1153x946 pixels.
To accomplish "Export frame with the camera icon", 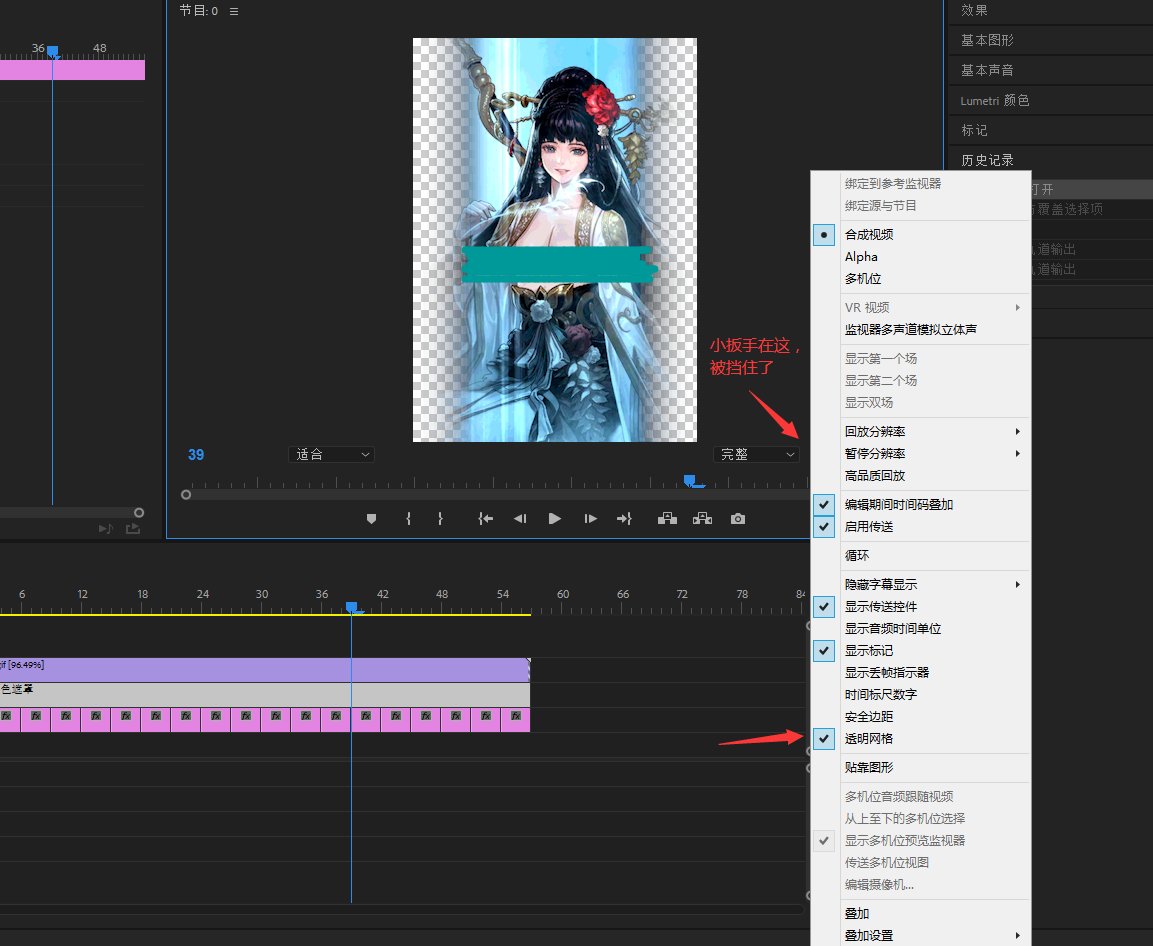I will (738, 519).
